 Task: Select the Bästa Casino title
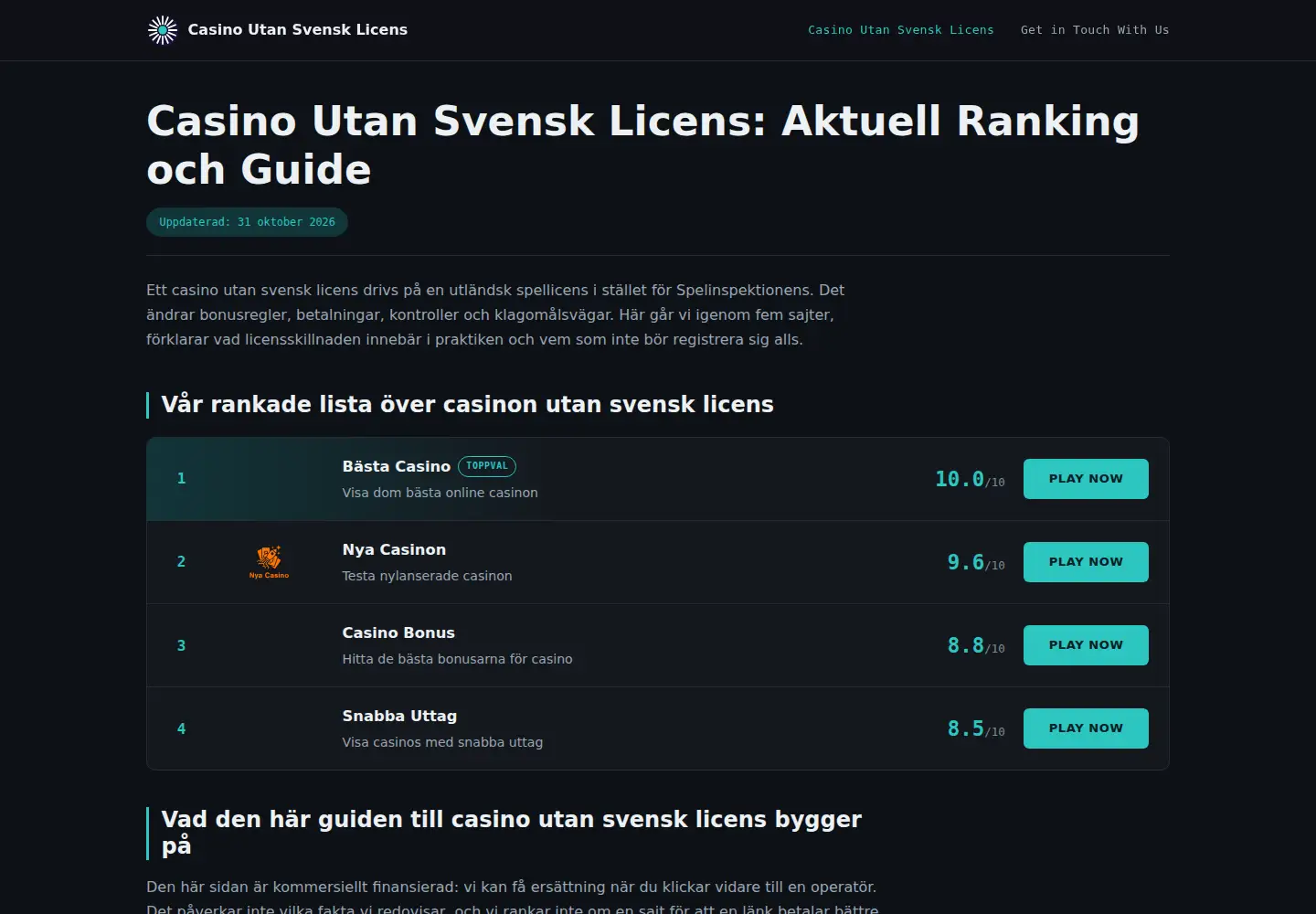click(x=397, y=466)
